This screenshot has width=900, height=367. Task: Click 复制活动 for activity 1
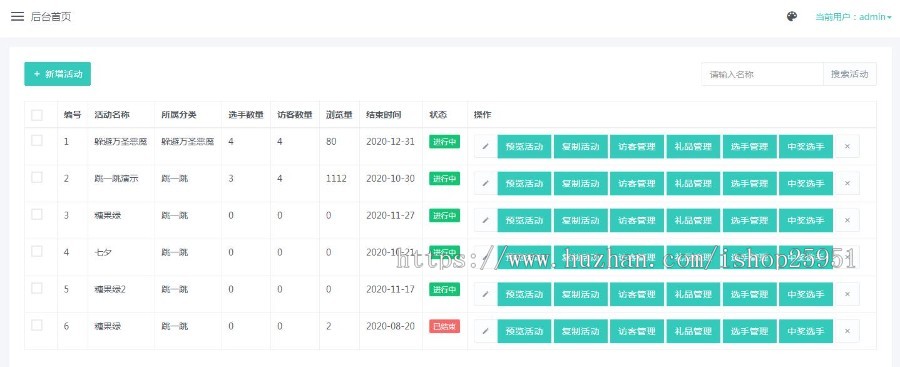[x=580, y=146]
